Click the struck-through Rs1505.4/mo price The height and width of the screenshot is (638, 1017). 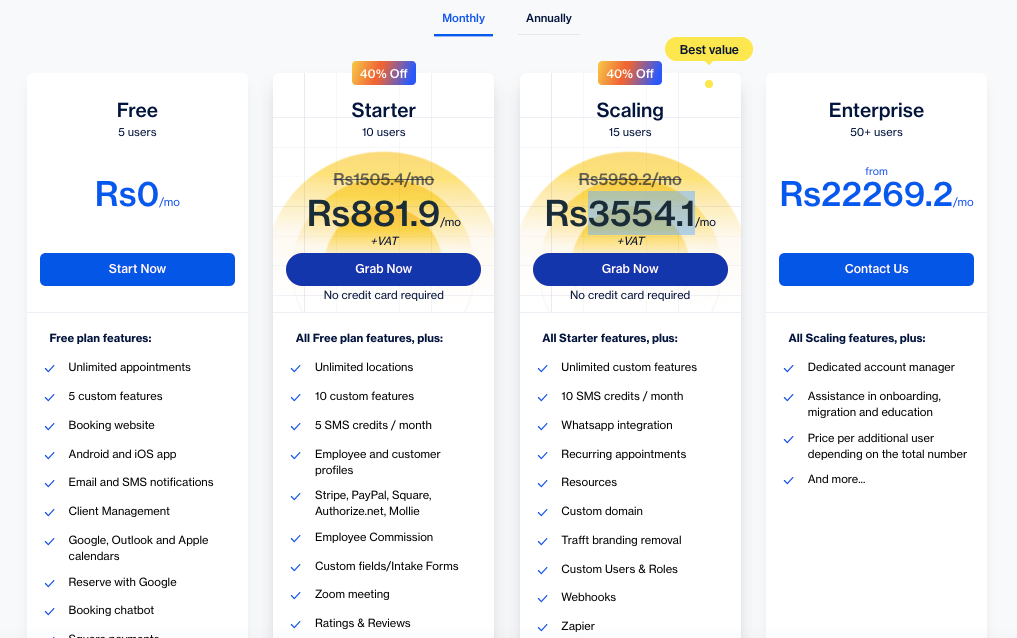point(383,179)
